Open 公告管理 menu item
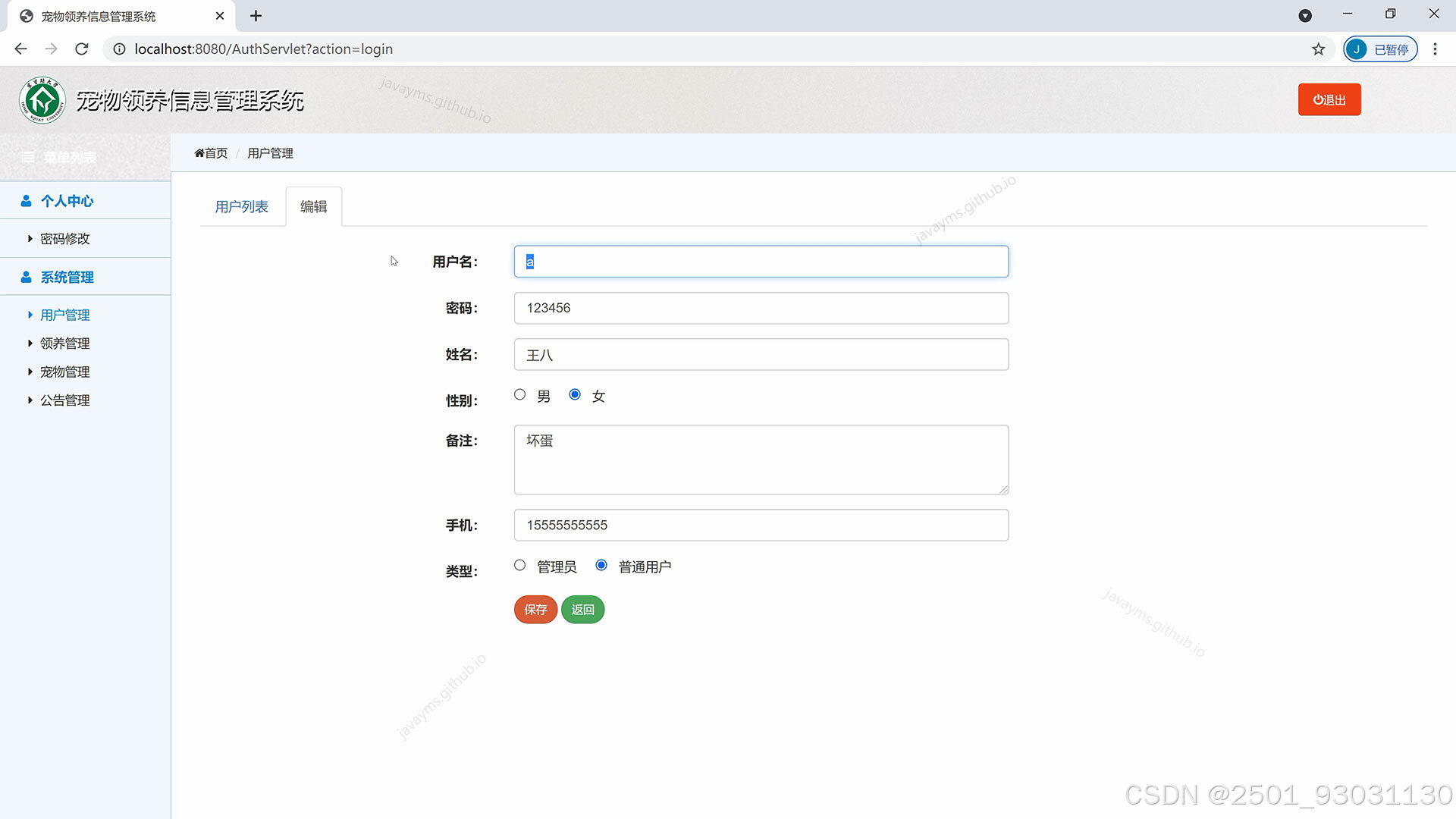 pos(65,400)
